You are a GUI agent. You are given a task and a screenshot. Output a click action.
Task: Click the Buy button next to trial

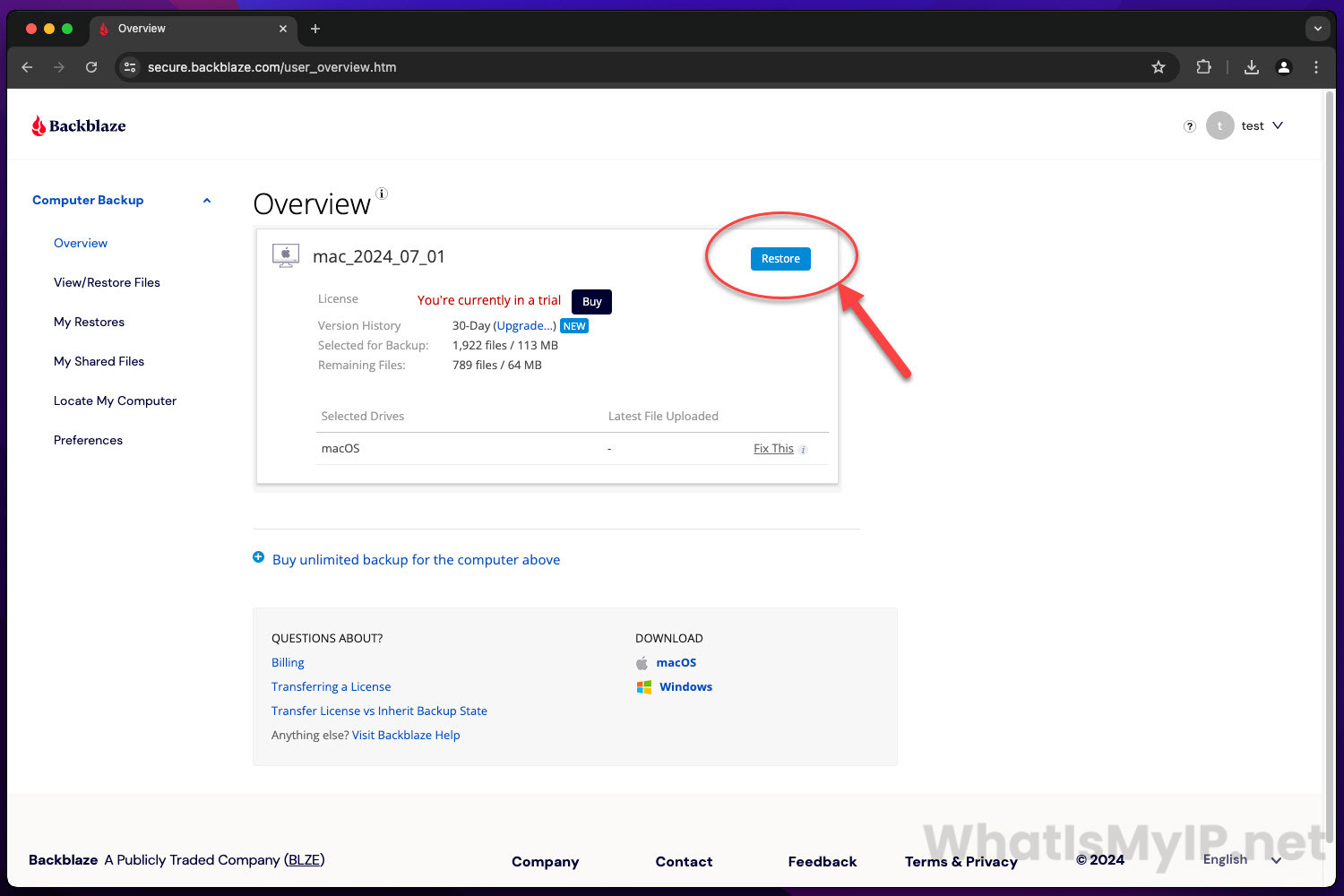[591, 302]
